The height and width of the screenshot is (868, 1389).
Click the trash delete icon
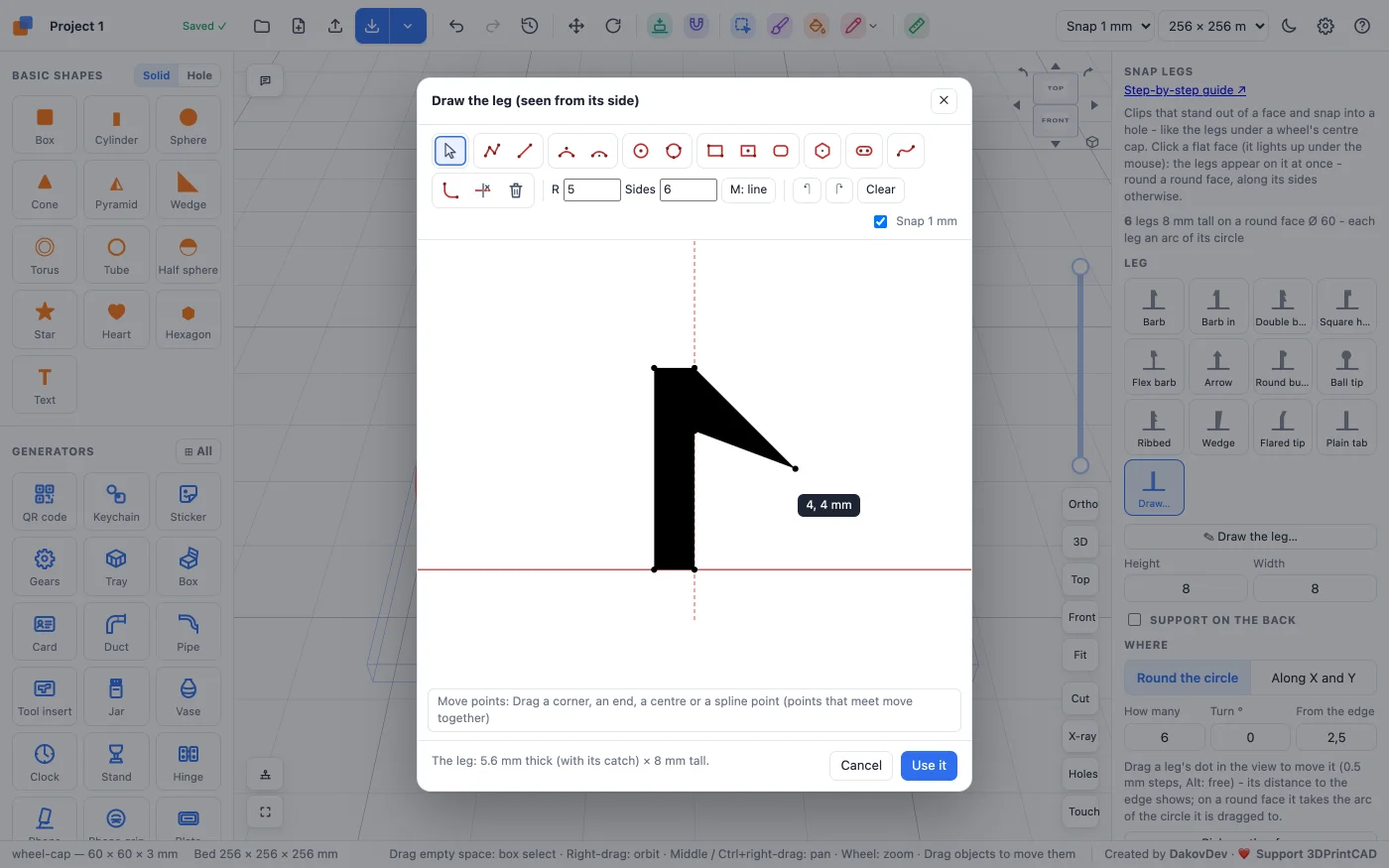(516, 190)
